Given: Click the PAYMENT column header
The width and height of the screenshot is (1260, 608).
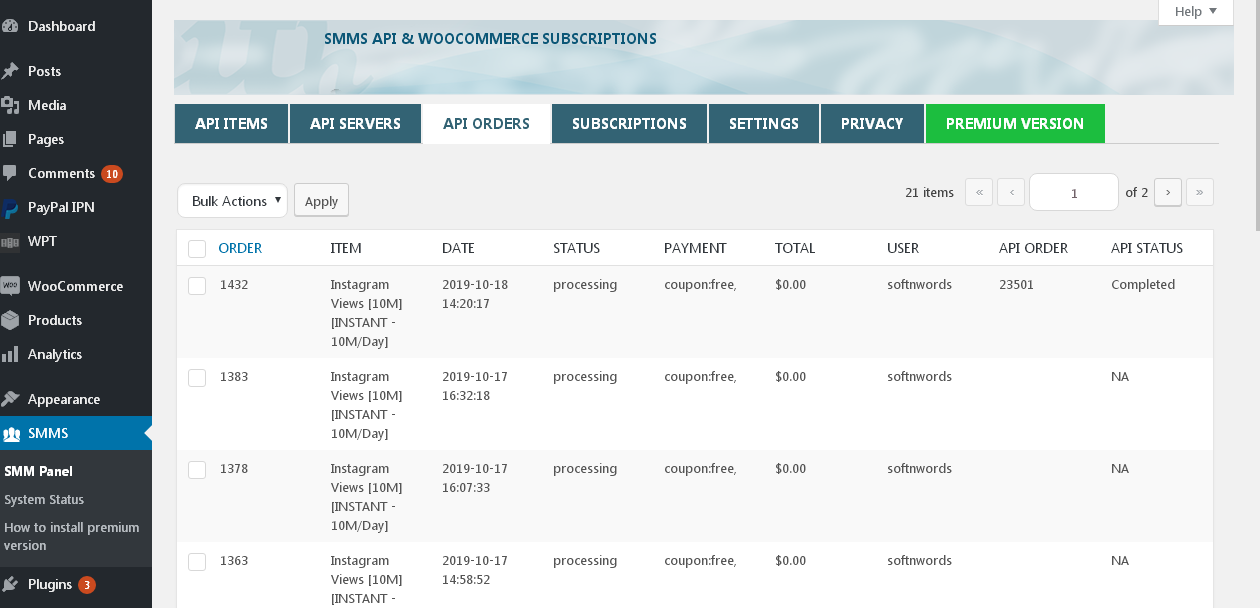Looking at the screenshot, I should pyautogui.click(x=695, y=248).
